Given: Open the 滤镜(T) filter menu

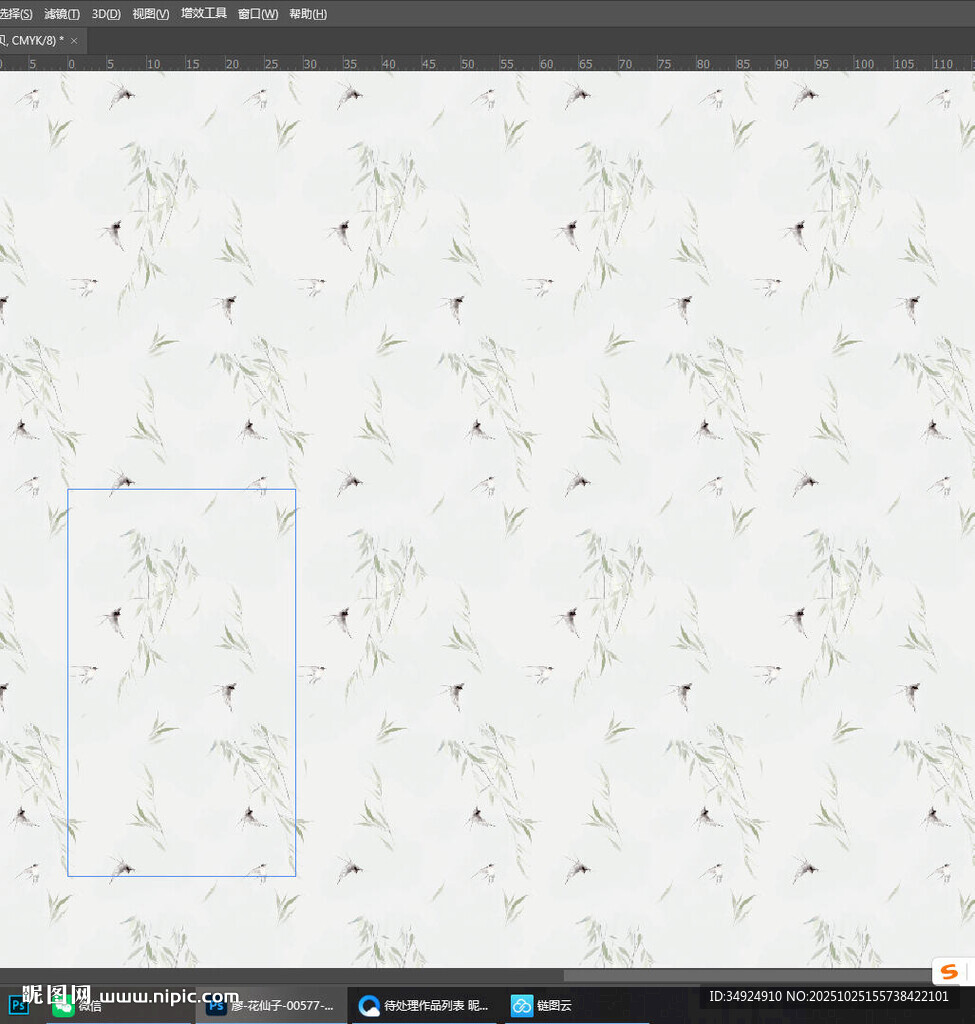Looking at the screenshot, I should pyautogui.click(x=62, y=14).
